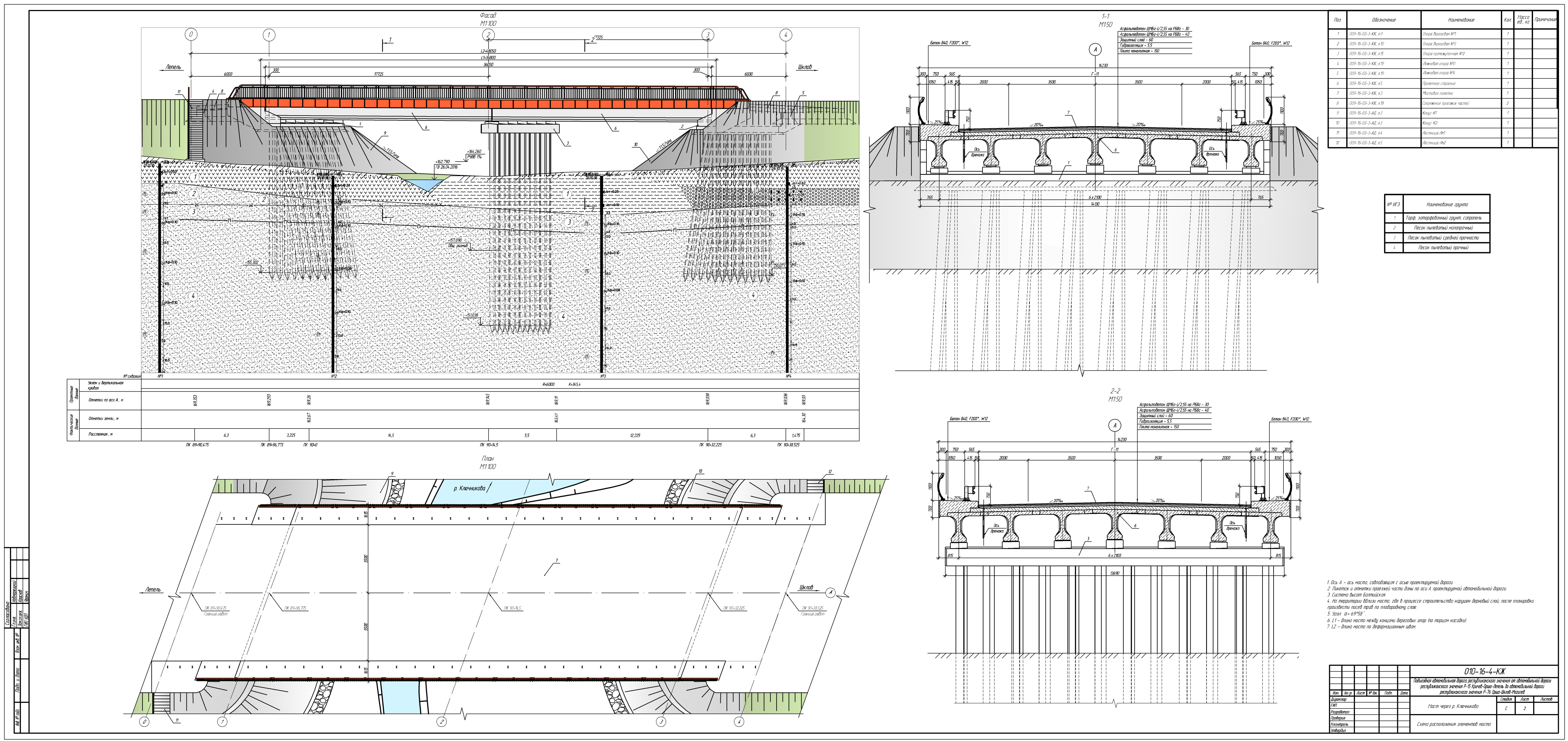
Task: Select axis circle A in section 2-2
Action: pyautogui.click(x=1114, y=425)
